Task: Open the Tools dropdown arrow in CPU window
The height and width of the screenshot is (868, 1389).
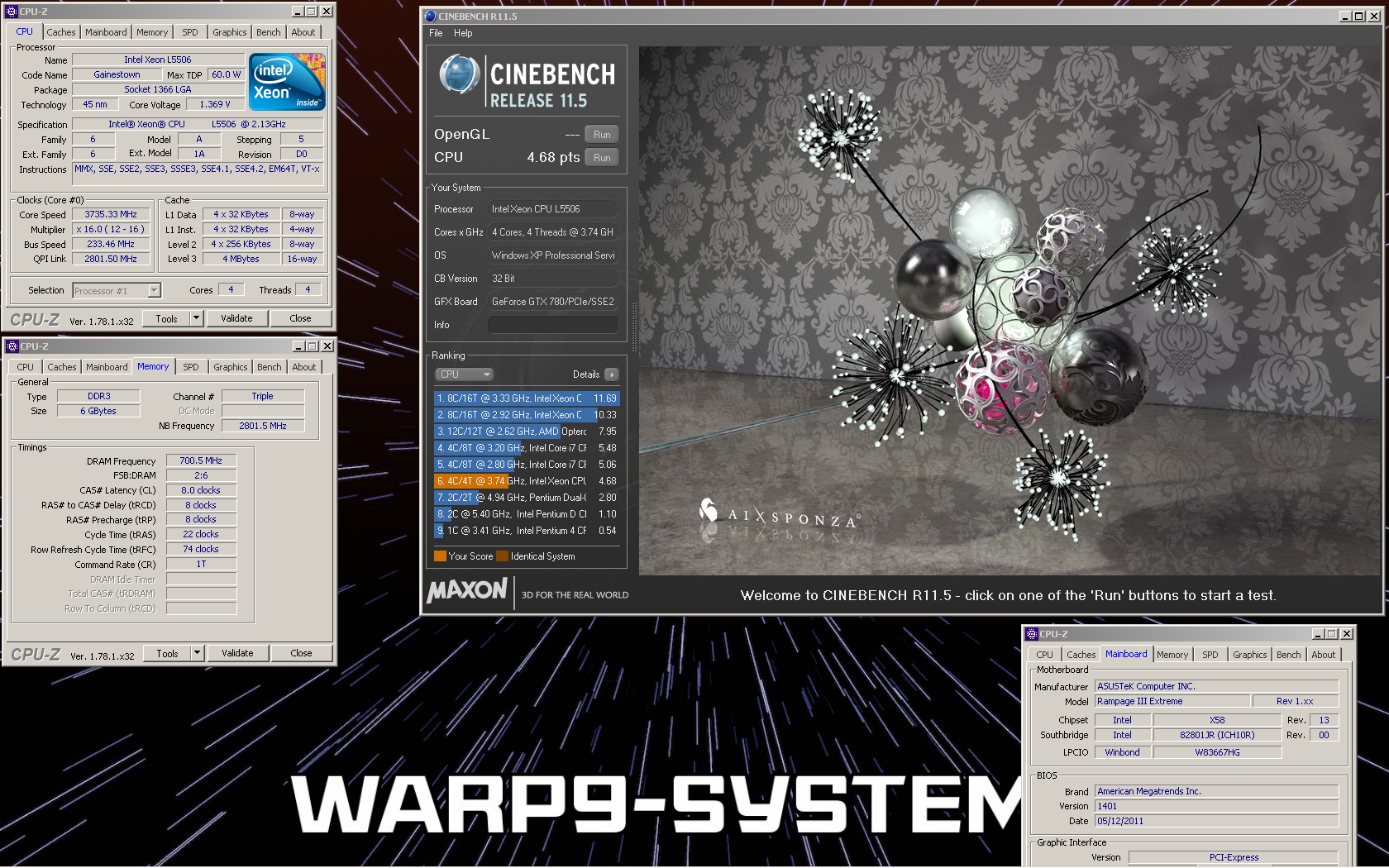Action: pyautogui.click(x=196, y=318)
